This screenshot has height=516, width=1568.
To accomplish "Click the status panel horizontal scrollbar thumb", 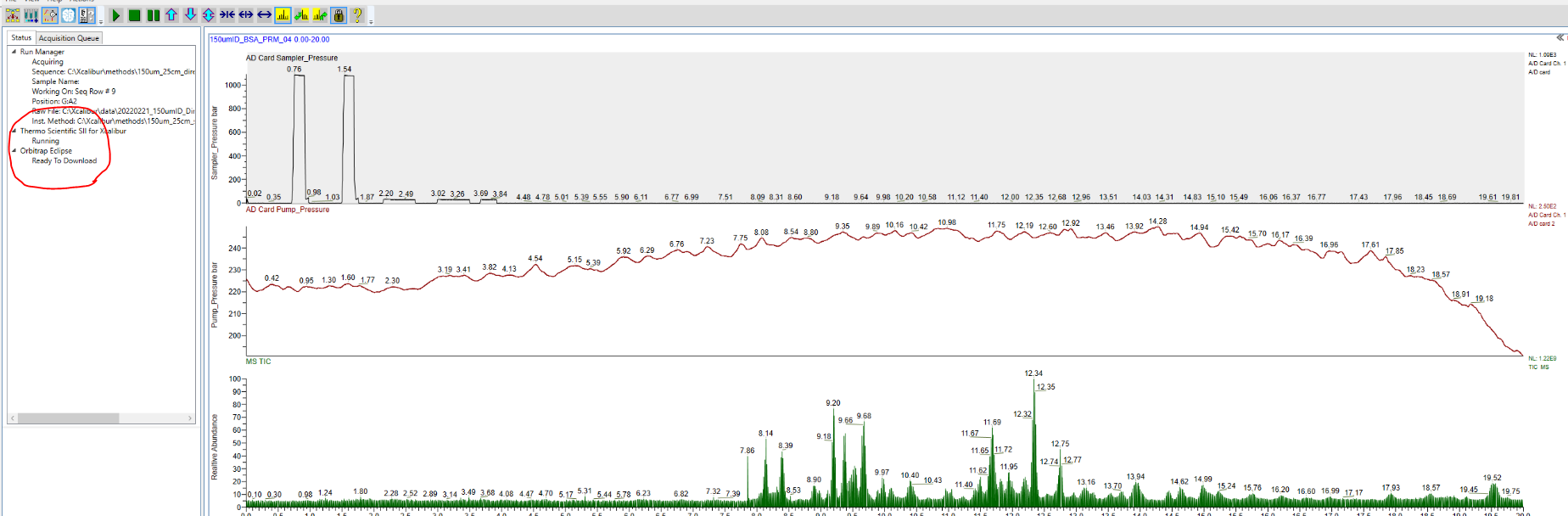I will pyautogui.click(x=68, y=418).
